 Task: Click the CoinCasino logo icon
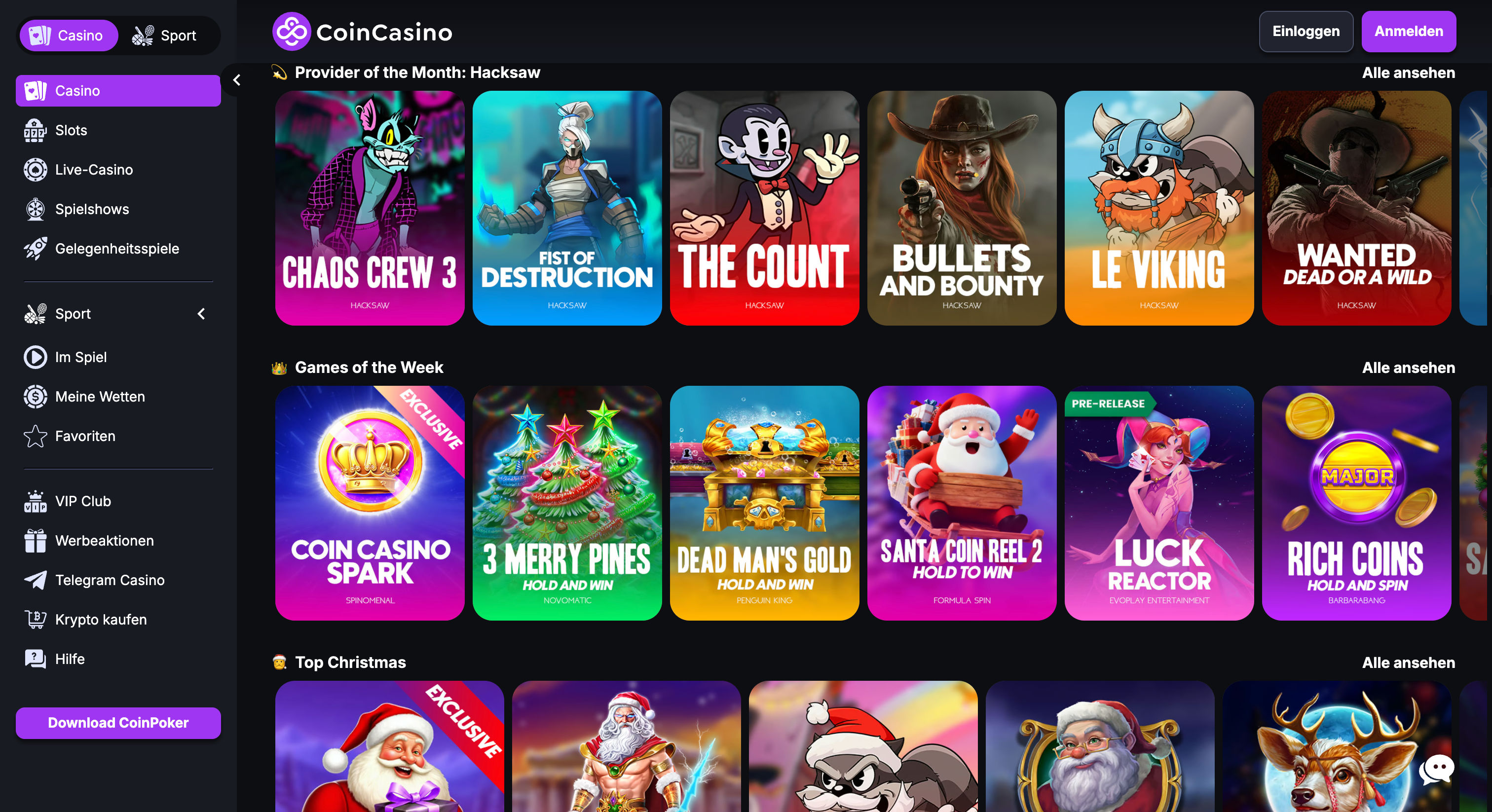point(292,32)
